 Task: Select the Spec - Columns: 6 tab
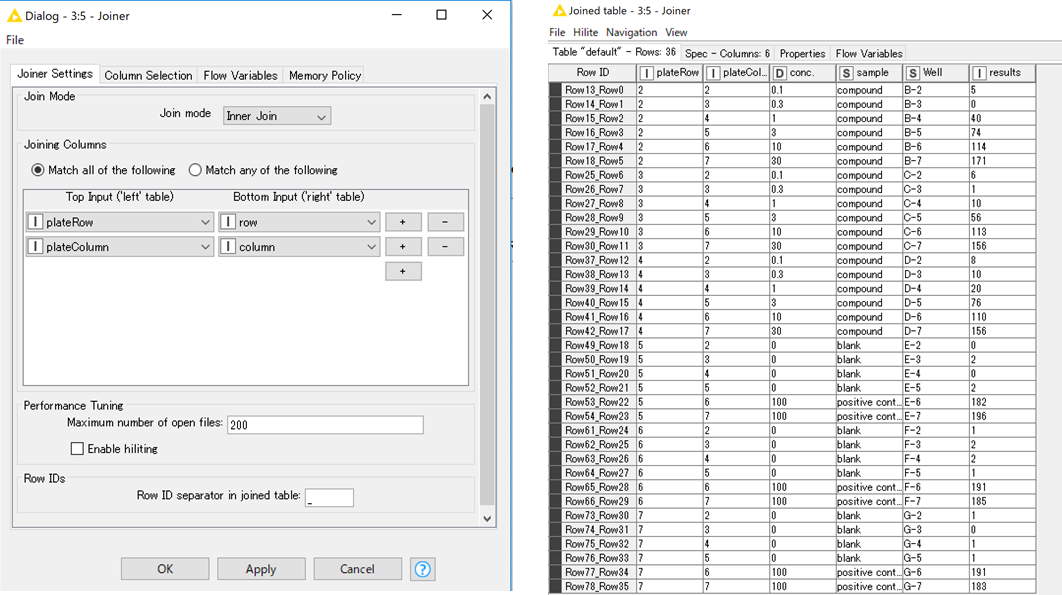point(727,54)
